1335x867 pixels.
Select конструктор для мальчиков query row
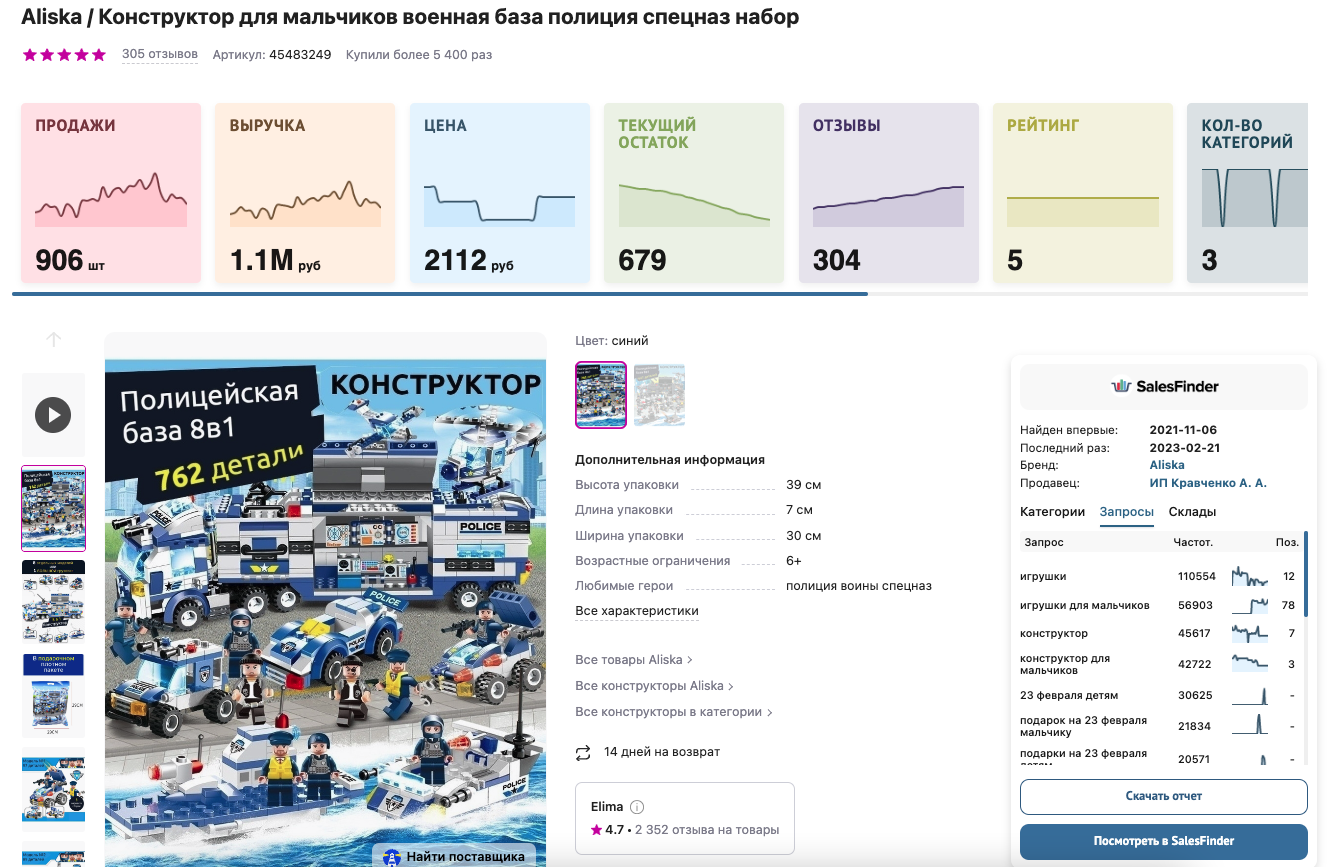[1160, 664]
